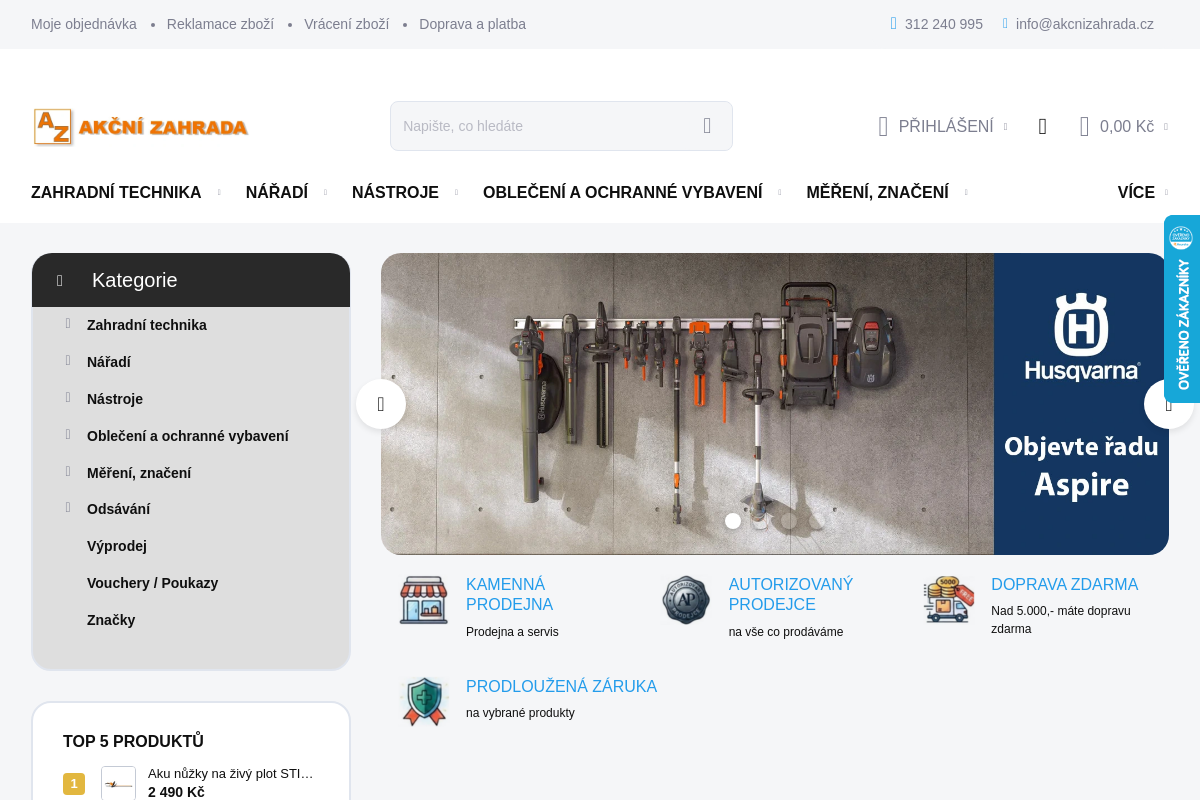Click Kamenná prodejna heading
Viewport: 1200px width, 800px height.
(x=509, y=594)
